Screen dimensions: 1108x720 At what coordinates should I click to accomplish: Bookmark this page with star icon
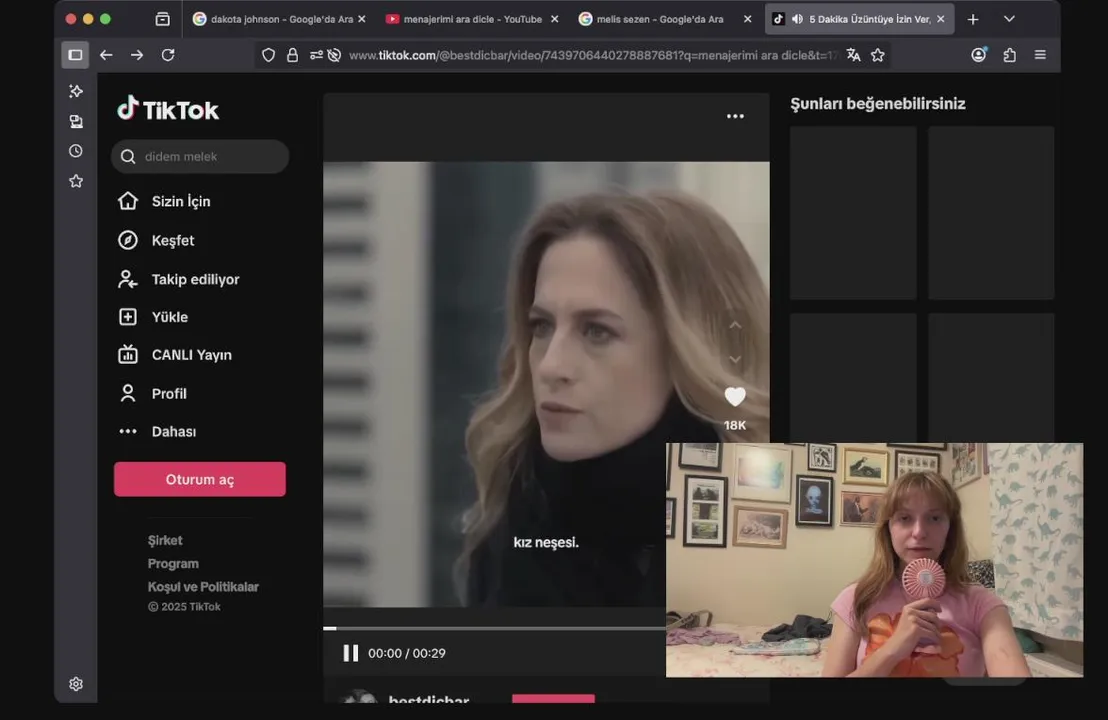pos(878,55)
